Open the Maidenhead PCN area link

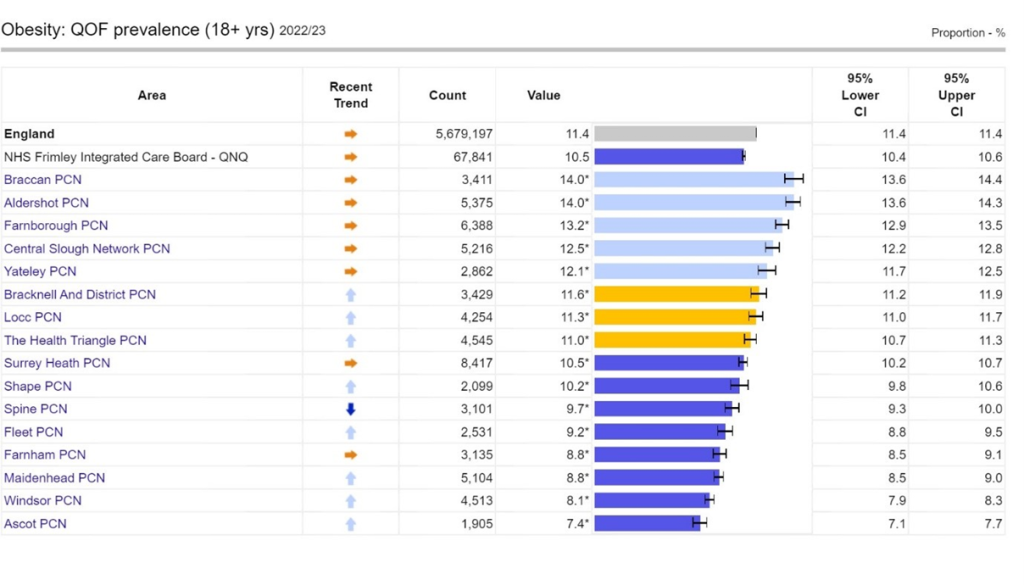54,478
